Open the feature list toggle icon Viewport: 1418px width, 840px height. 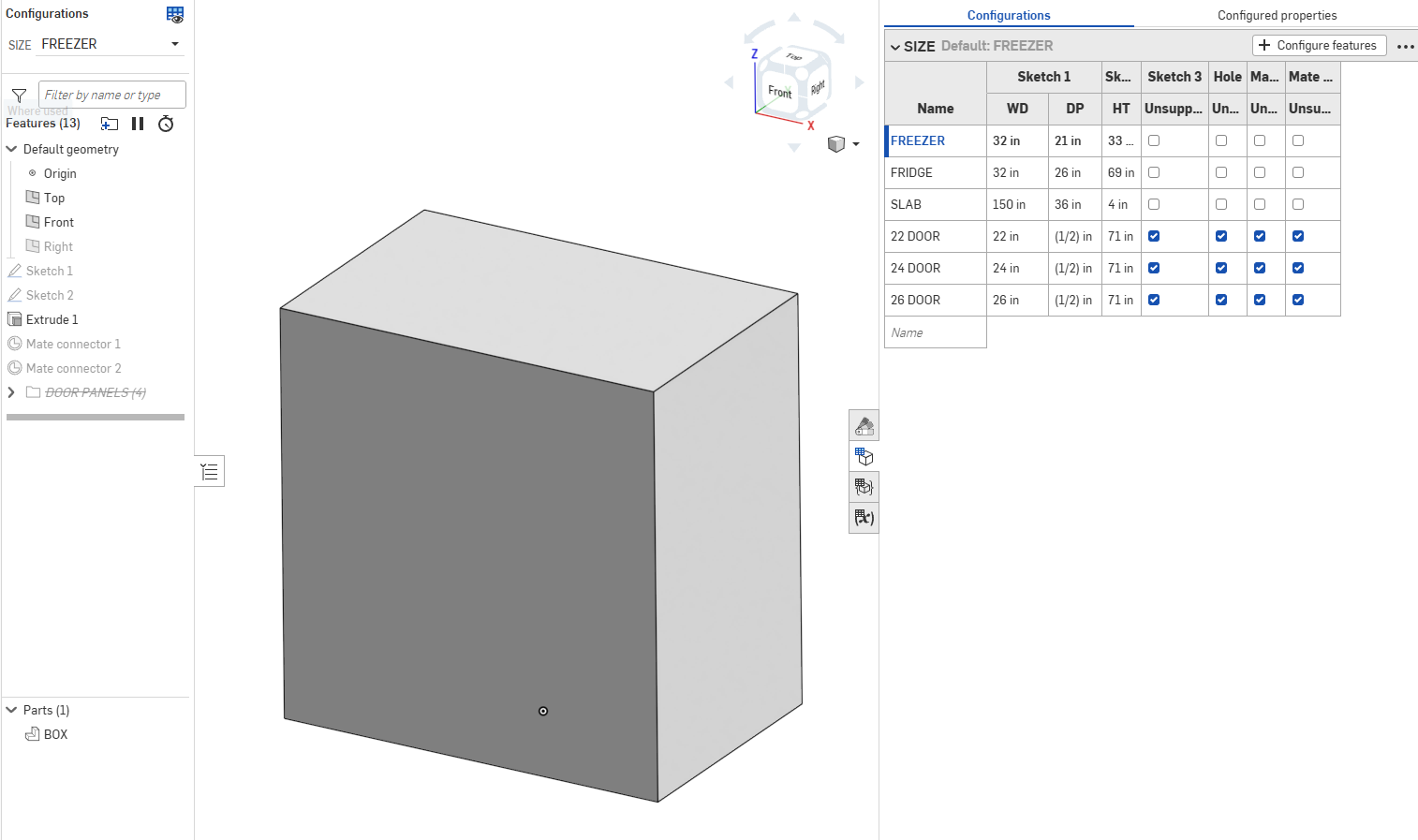210,471
